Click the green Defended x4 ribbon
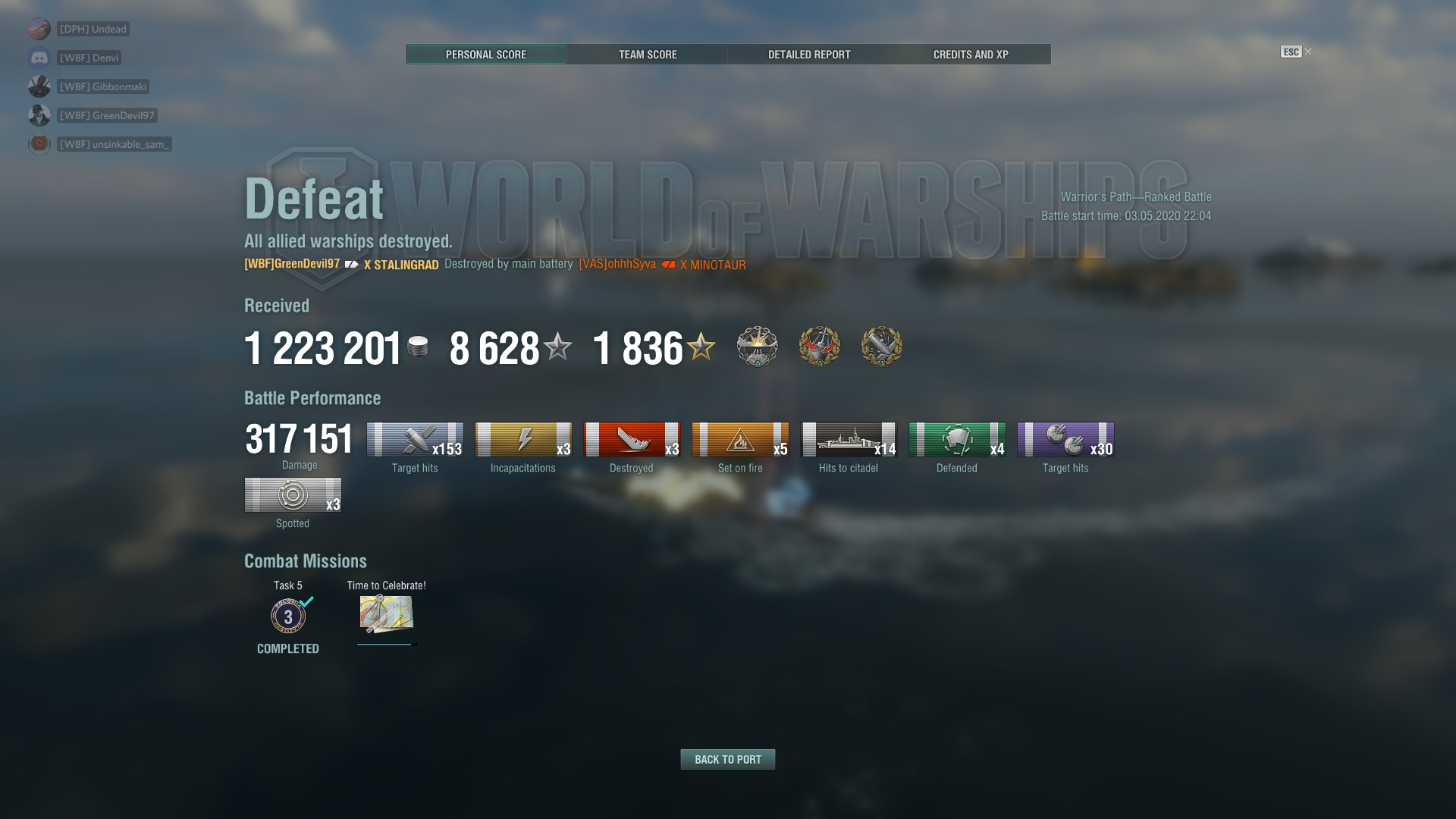 [x=957, y=440]
